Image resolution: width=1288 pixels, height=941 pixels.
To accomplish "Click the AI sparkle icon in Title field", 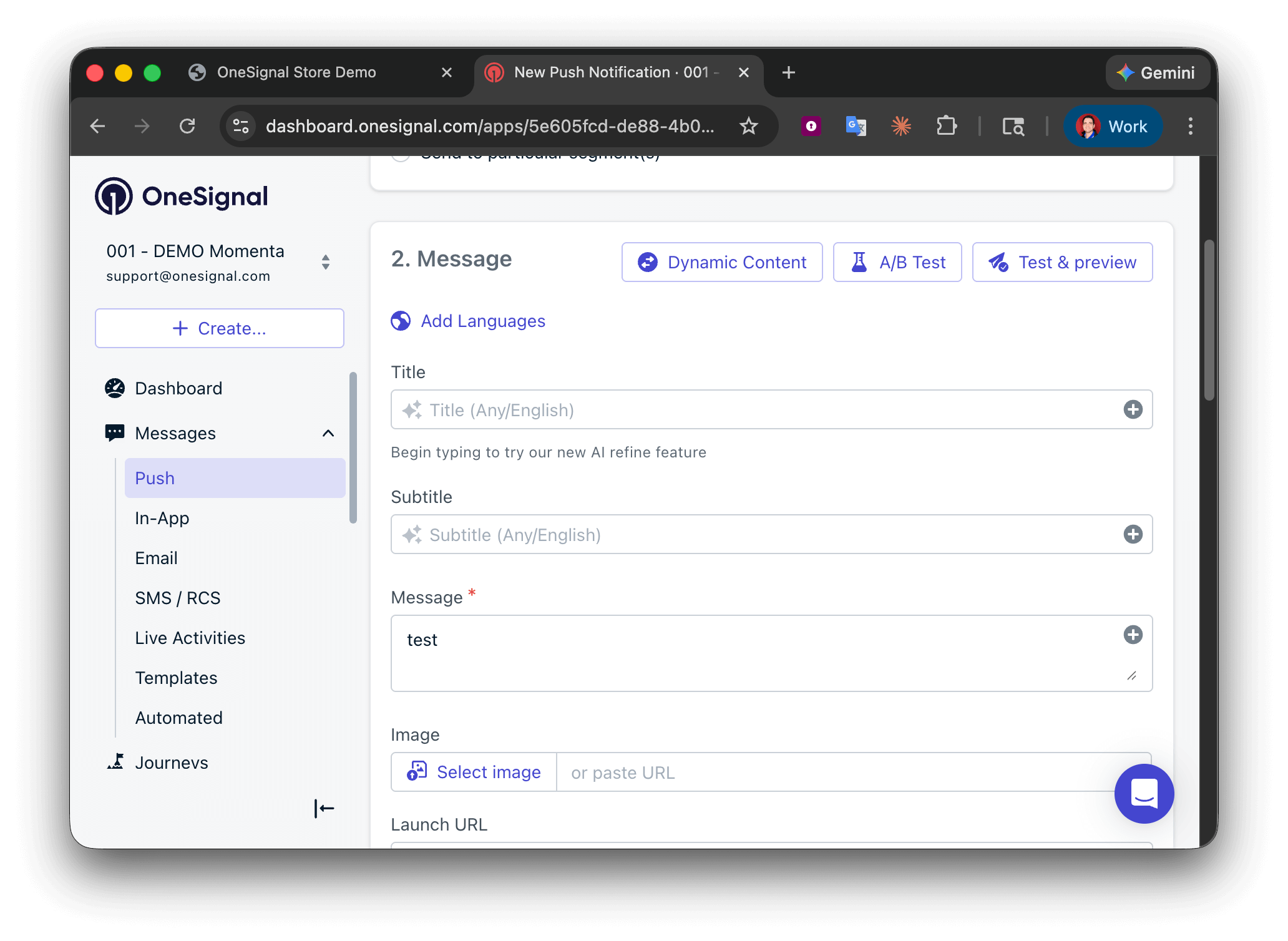I will pos(411,410).
